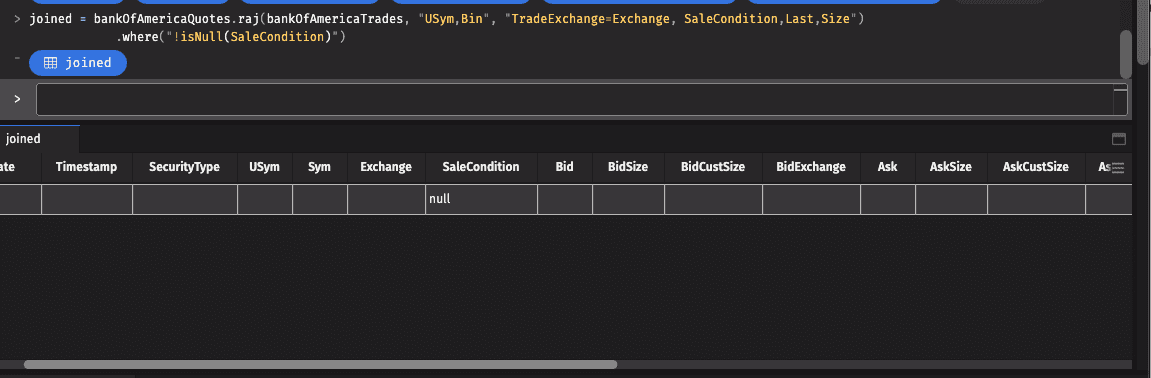Image resolution: width=1151 pixels, height=378 pixels.
Task: Click the table icon inside the joined button
Action: 51,63
